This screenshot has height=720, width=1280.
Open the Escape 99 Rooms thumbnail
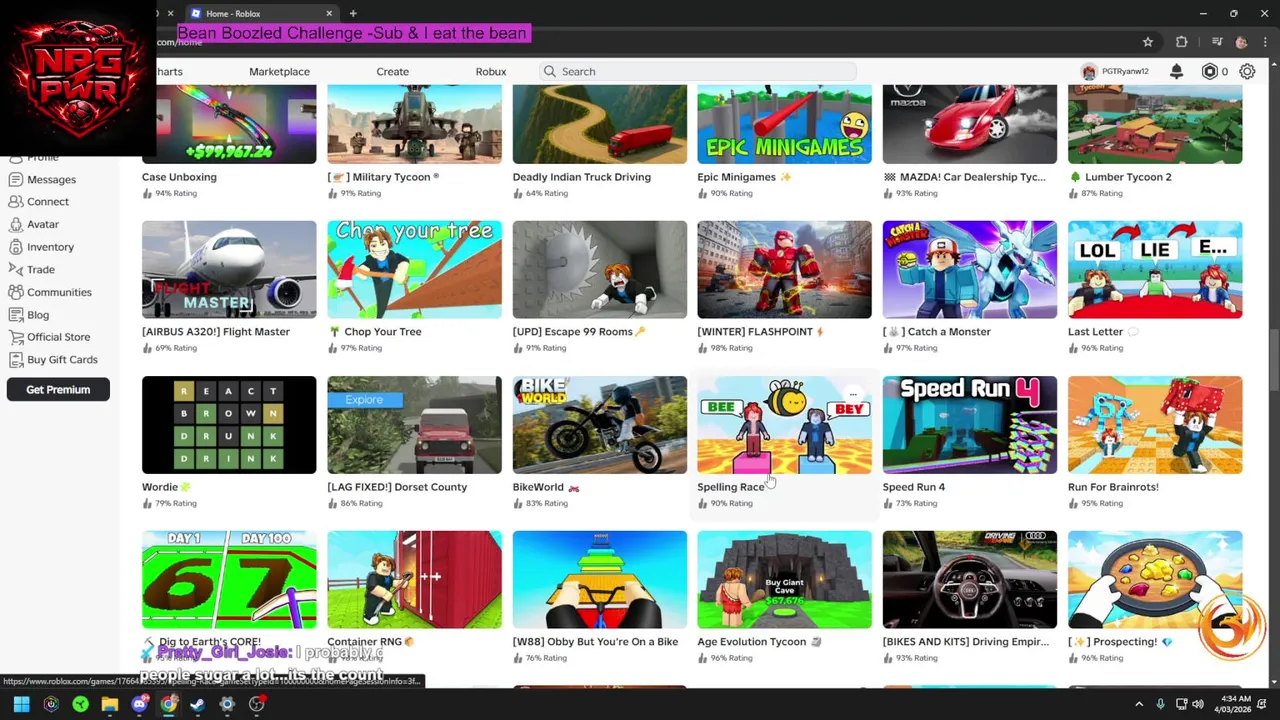(x=600, y=269)
